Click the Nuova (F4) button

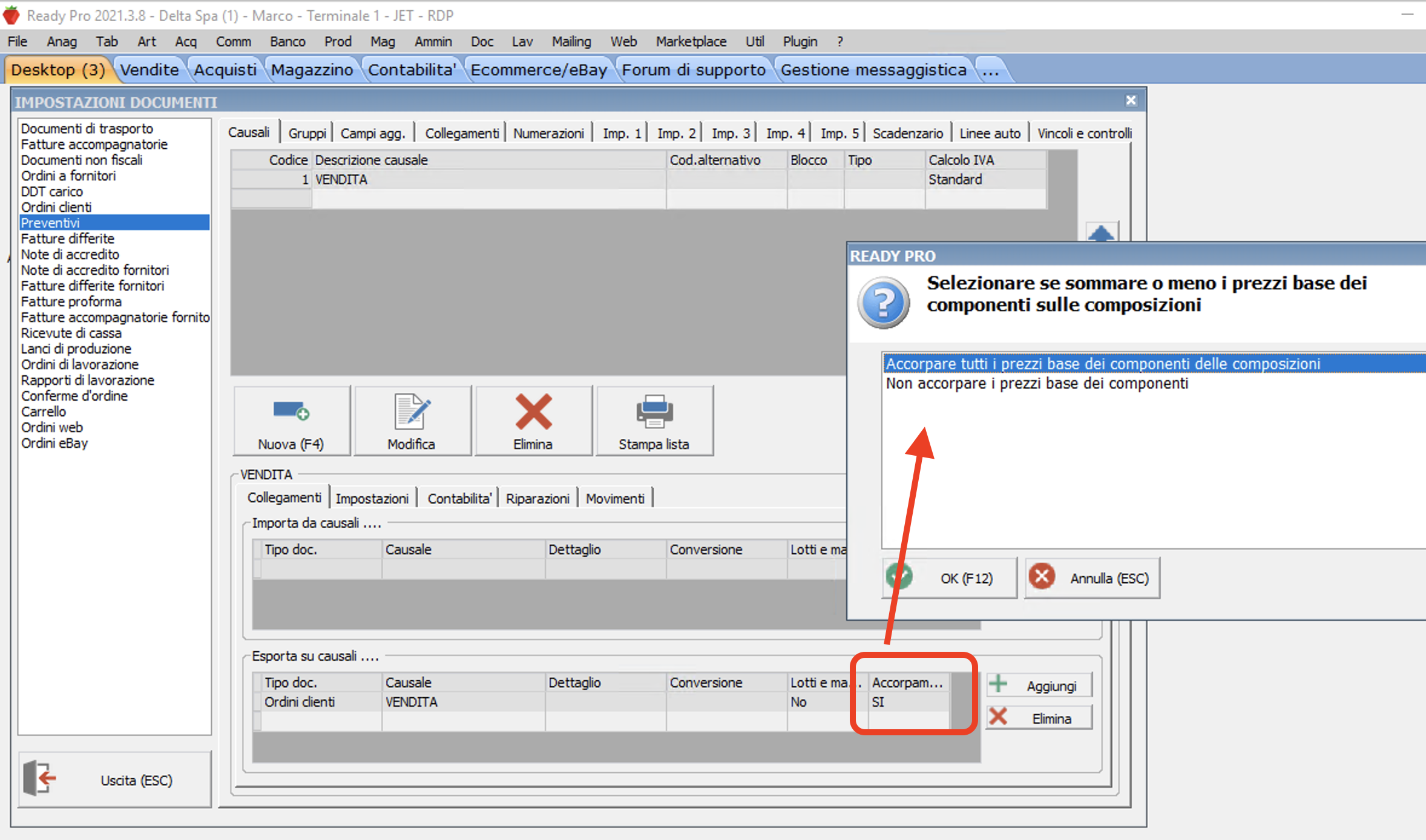291,421
